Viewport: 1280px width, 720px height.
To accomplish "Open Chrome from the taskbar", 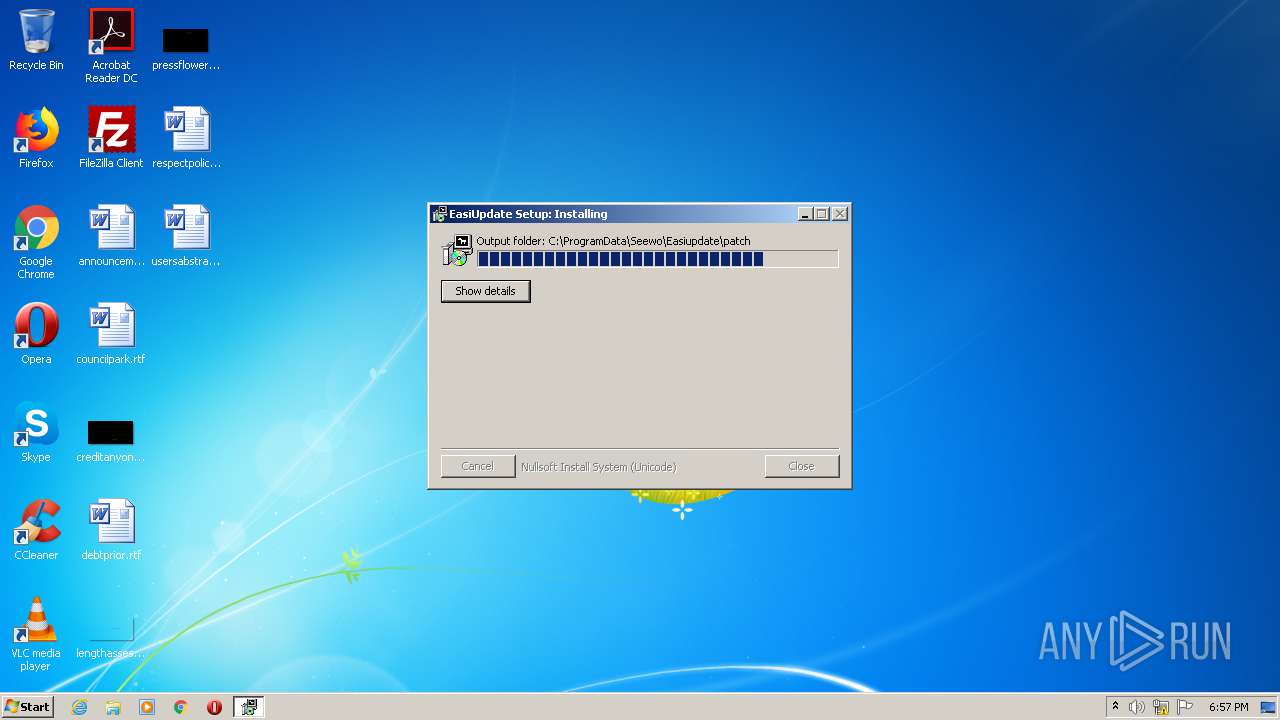I will pos(181,707).
